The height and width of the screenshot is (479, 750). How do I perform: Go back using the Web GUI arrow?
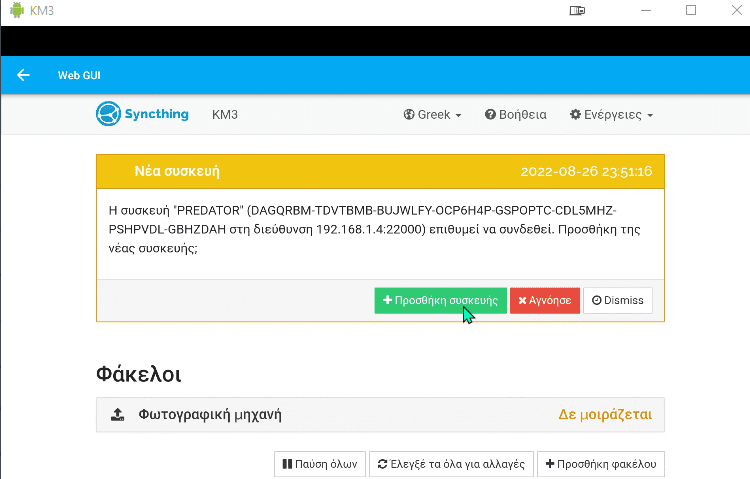pos(23,75)
